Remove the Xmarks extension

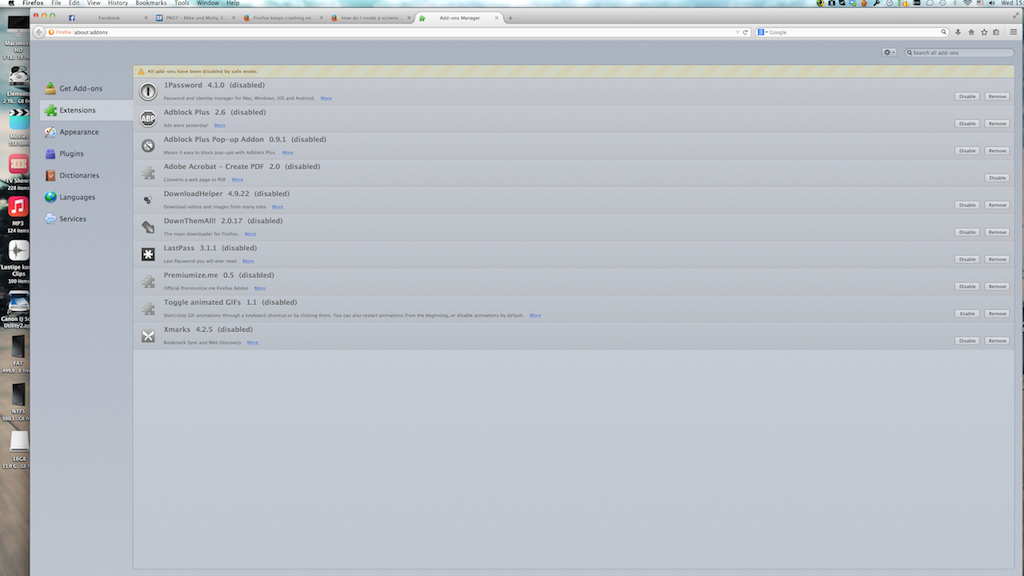(997, 340)
